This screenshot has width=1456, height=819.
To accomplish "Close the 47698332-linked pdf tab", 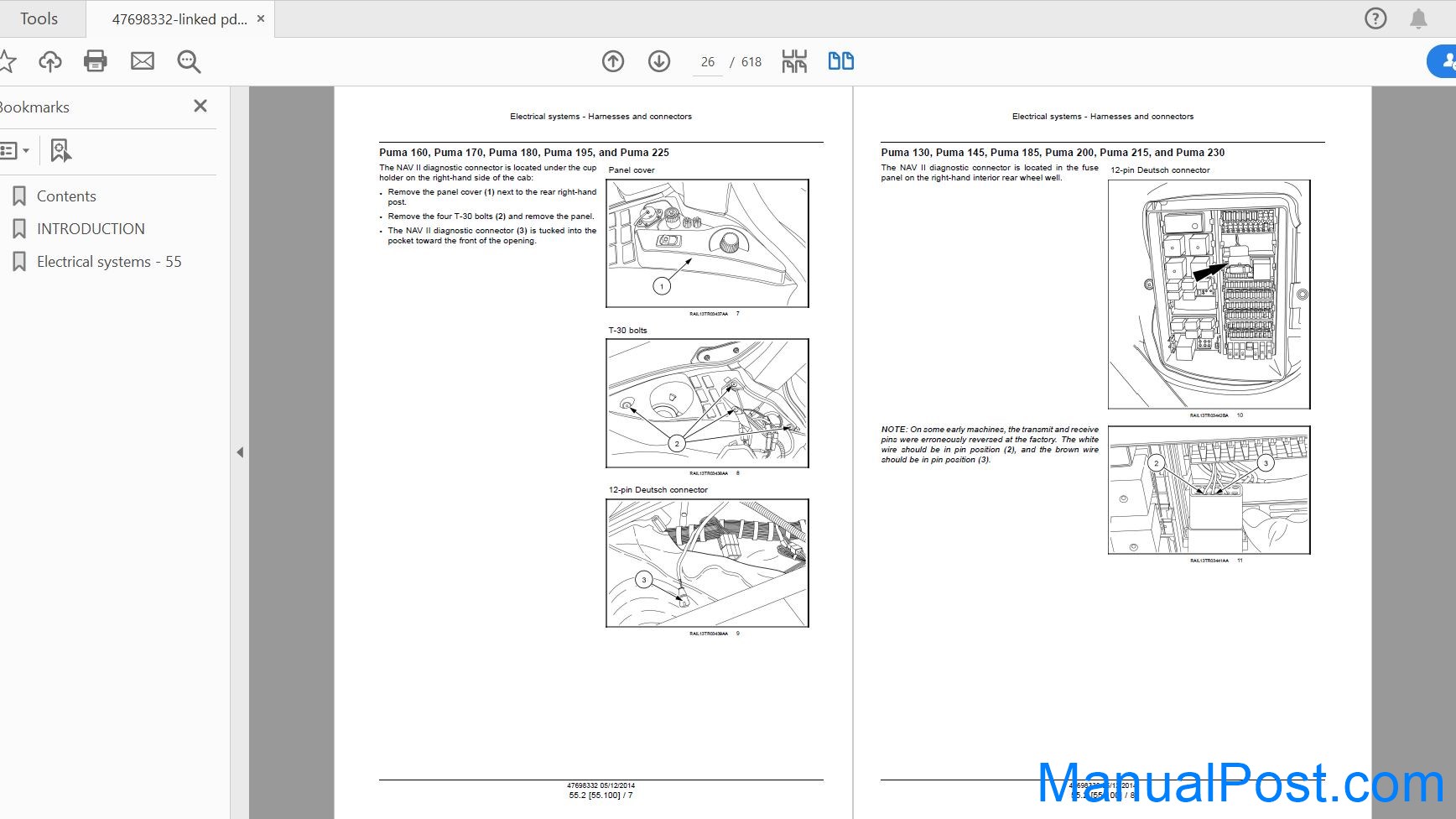I will point(261,18).
